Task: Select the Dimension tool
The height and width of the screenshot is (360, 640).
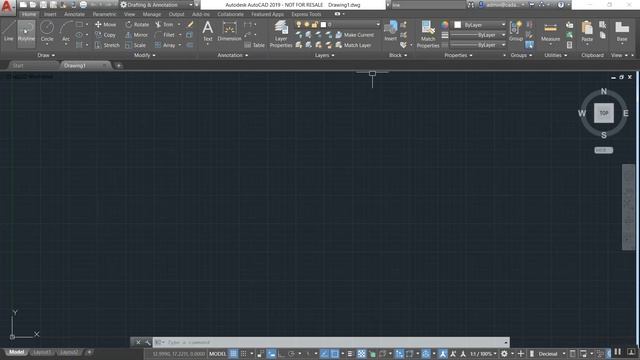Action: point(229,31)
